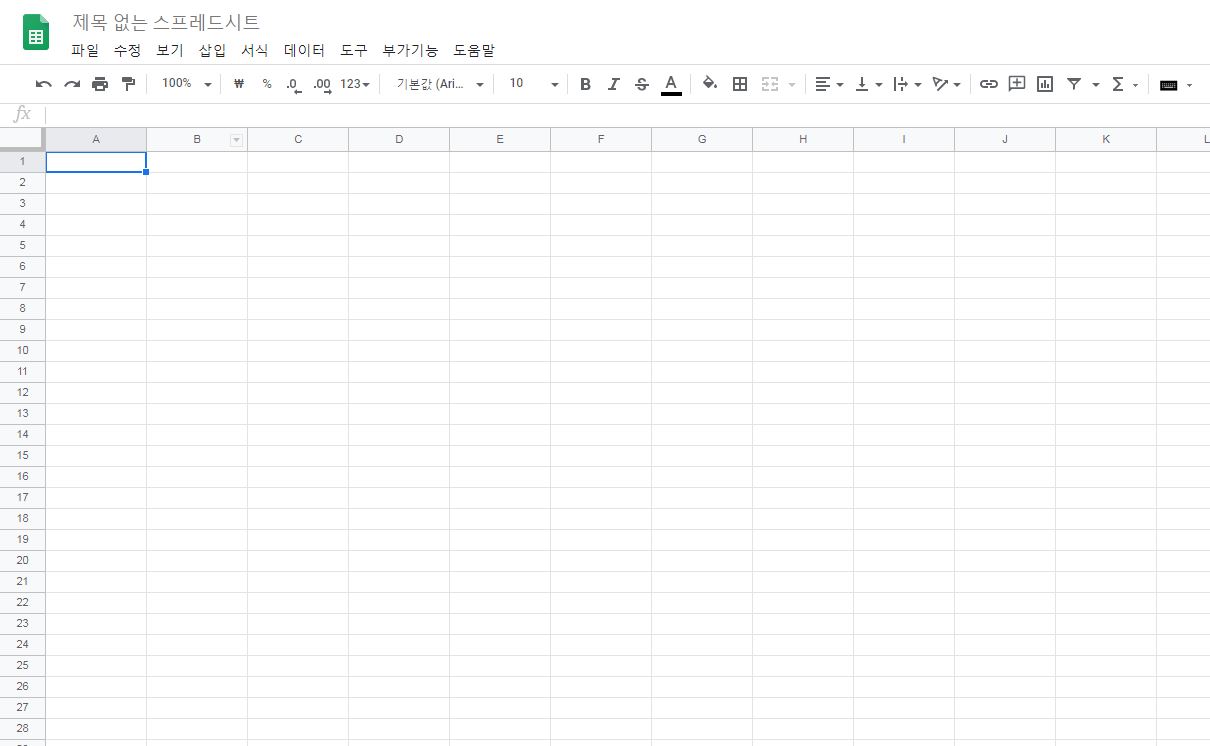Screen dimensions: 1210x746
Task: Click the insert chart icon
Action: pos(1045,84)
